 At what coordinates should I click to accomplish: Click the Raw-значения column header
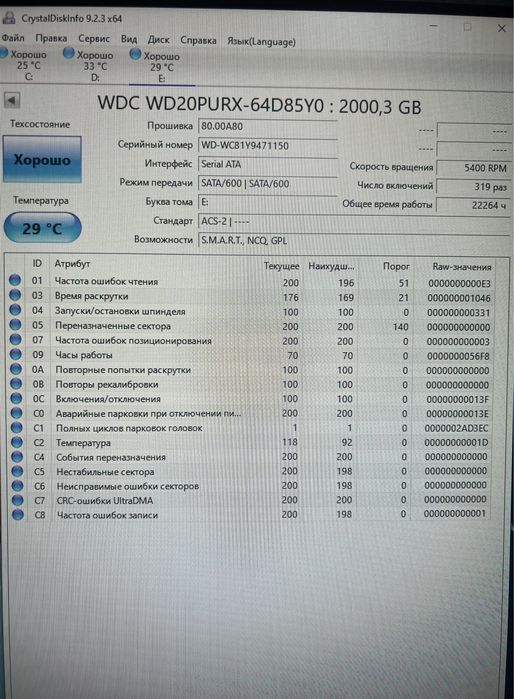tap(462, 267)
